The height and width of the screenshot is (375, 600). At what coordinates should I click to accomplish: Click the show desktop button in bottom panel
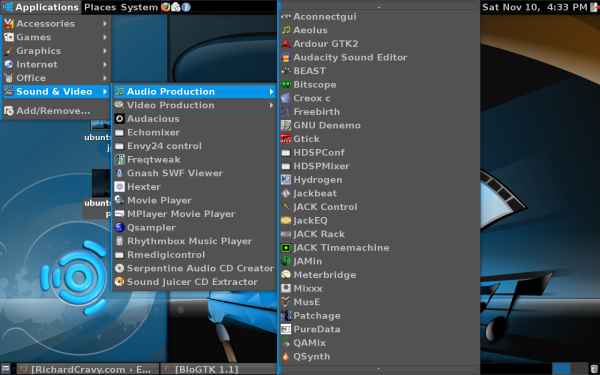(6, 369)
